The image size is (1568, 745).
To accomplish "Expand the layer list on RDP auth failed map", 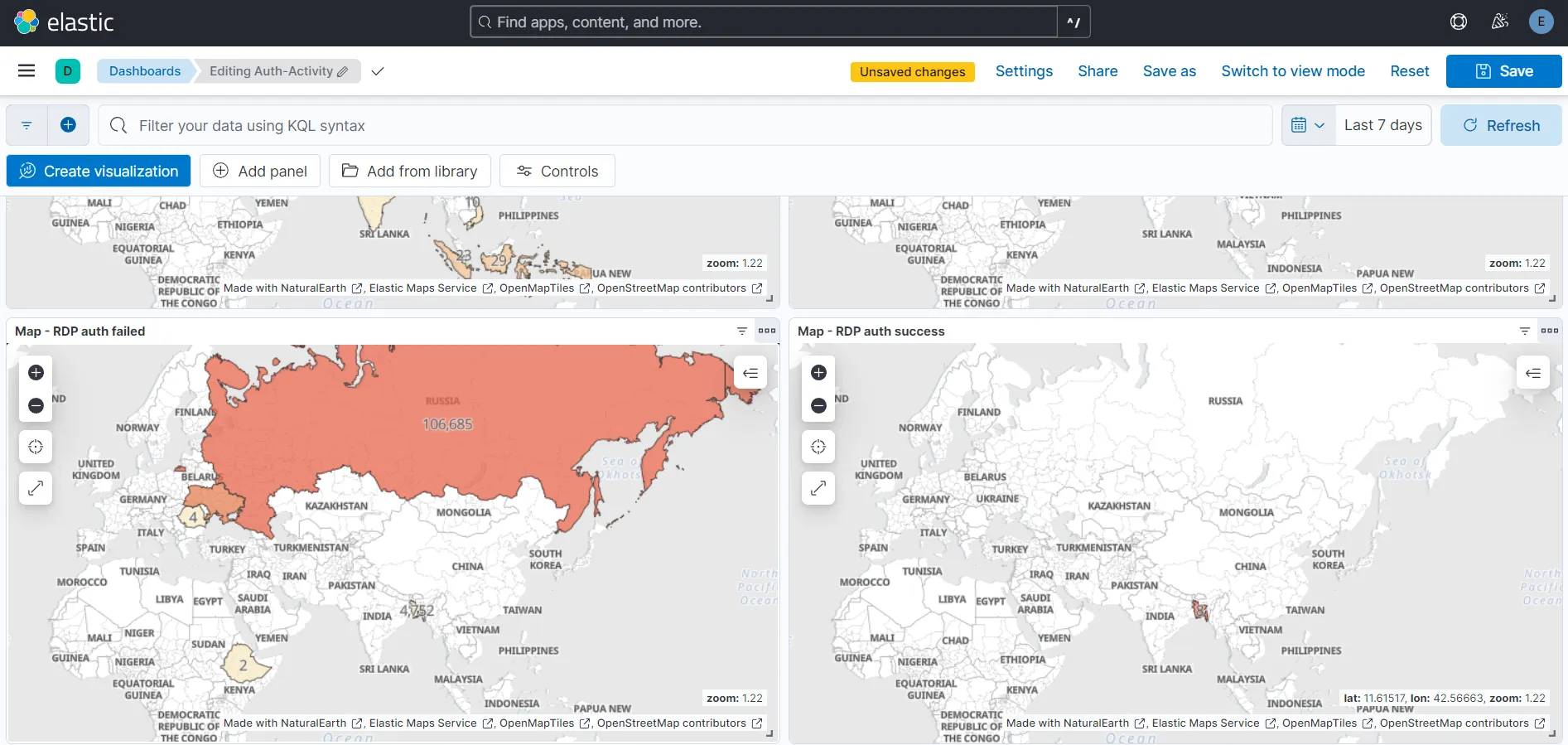I will point(750,373).
